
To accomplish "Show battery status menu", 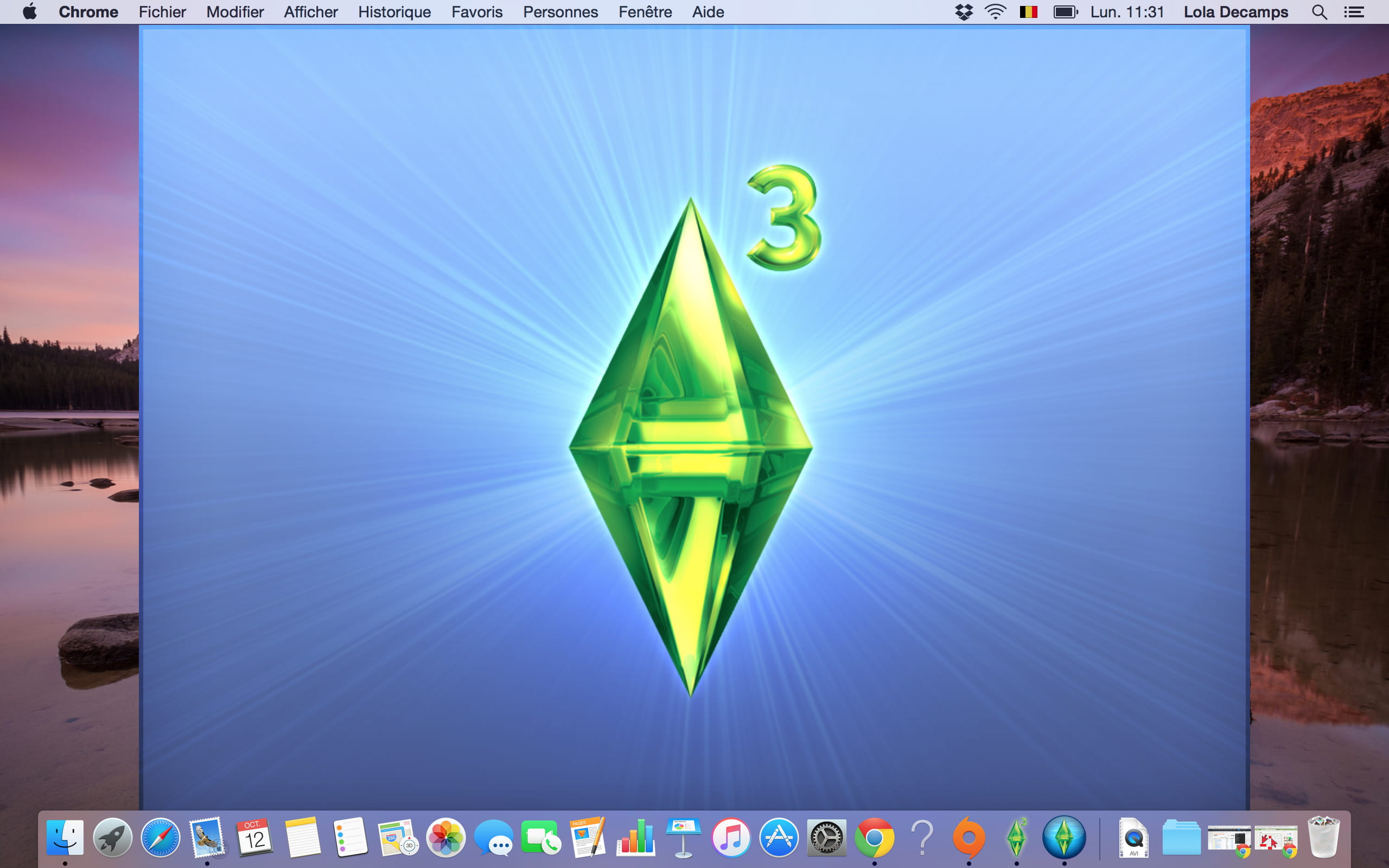I will [1066, 11].
